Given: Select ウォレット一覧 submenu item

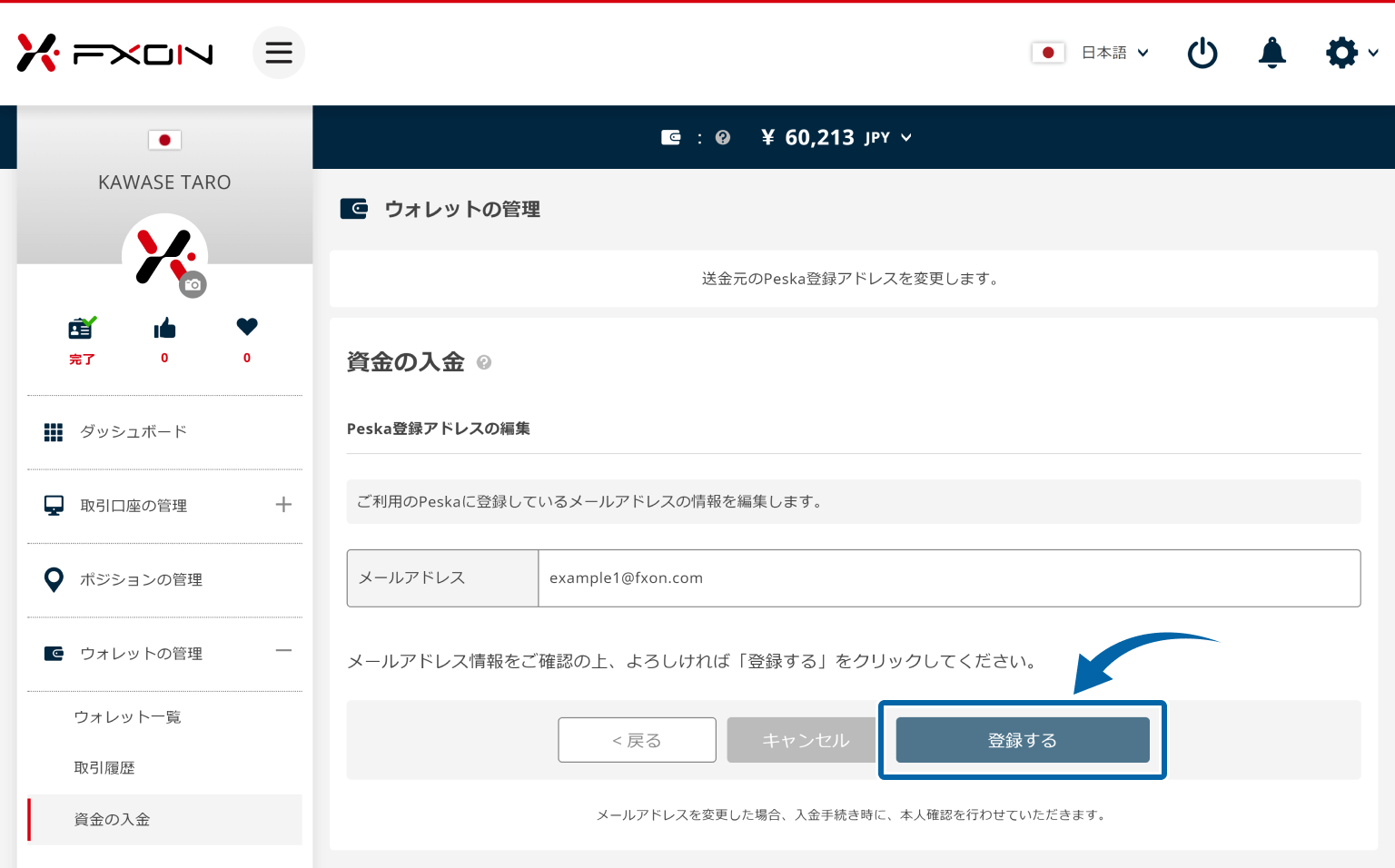Looking at the screenshot, I should point(127,717).
